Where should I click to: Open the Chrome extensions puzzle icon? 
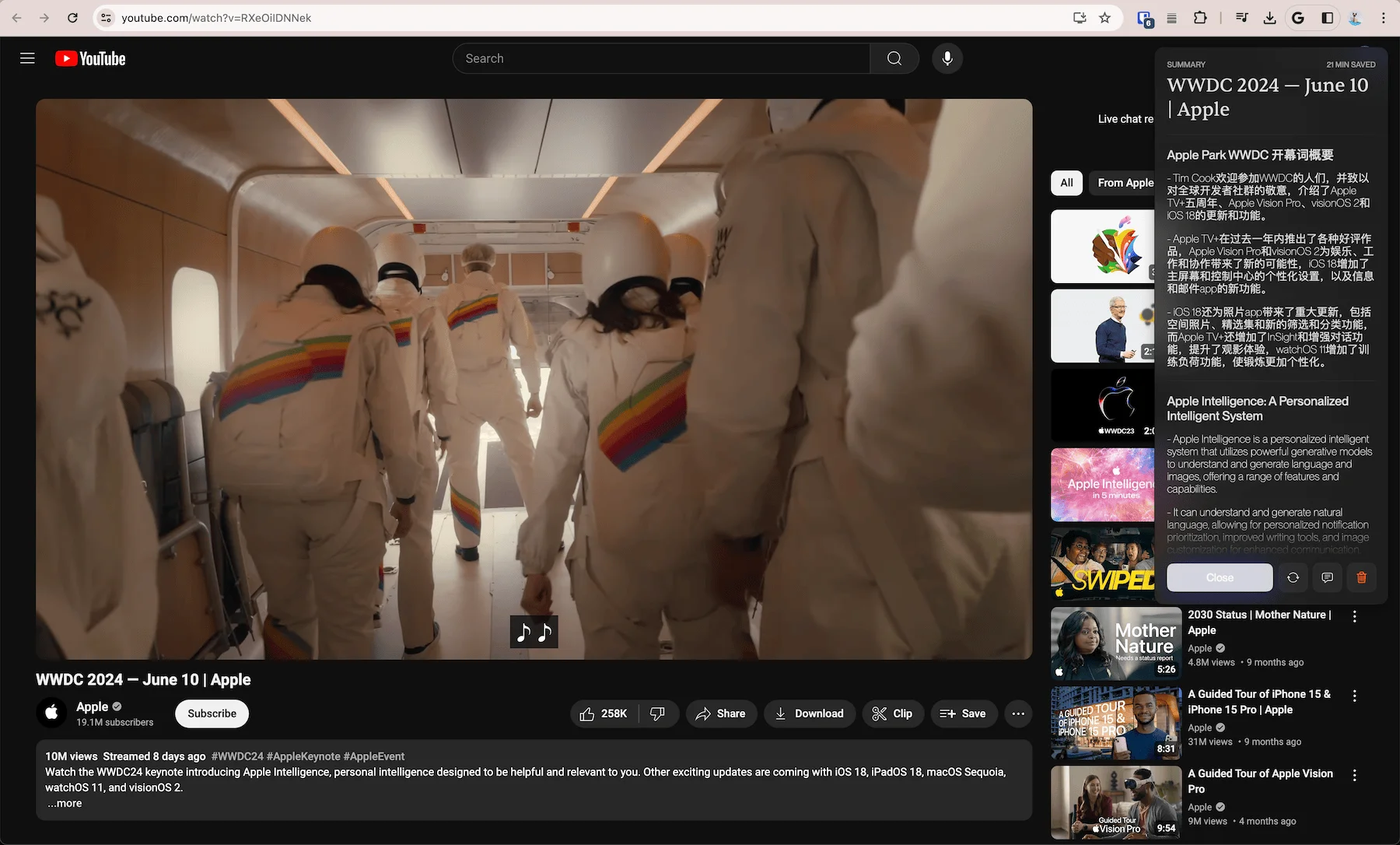click(1200, 18)
